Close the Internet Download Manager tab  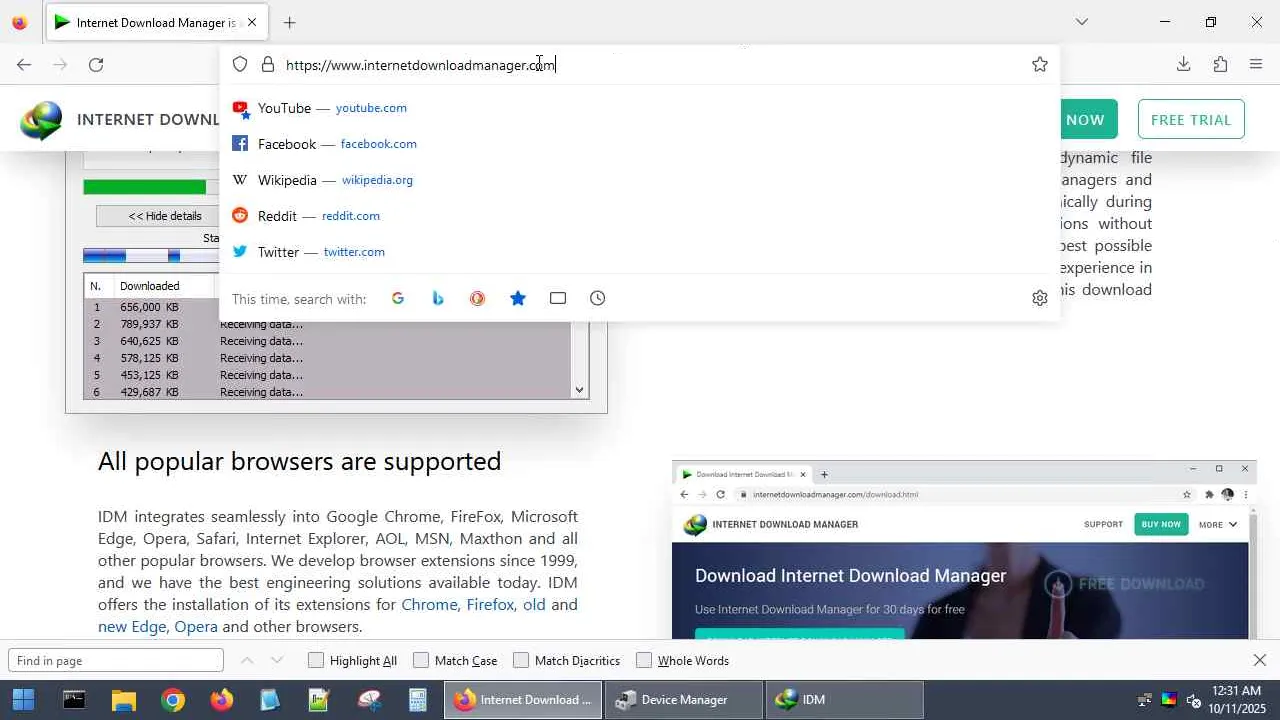(252, 22)
